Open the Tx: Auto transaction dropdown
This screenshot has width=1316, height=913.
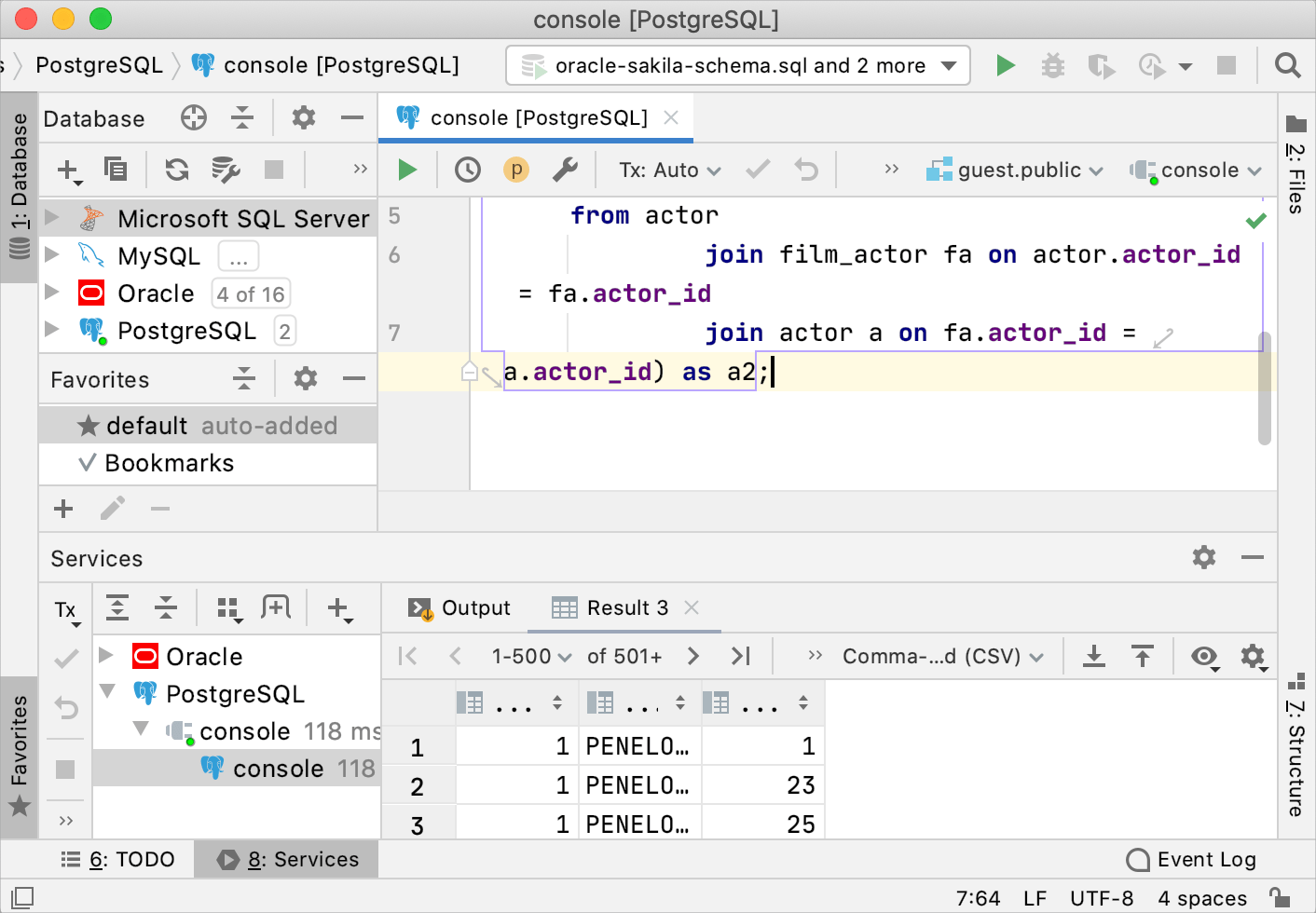(670, 170)
